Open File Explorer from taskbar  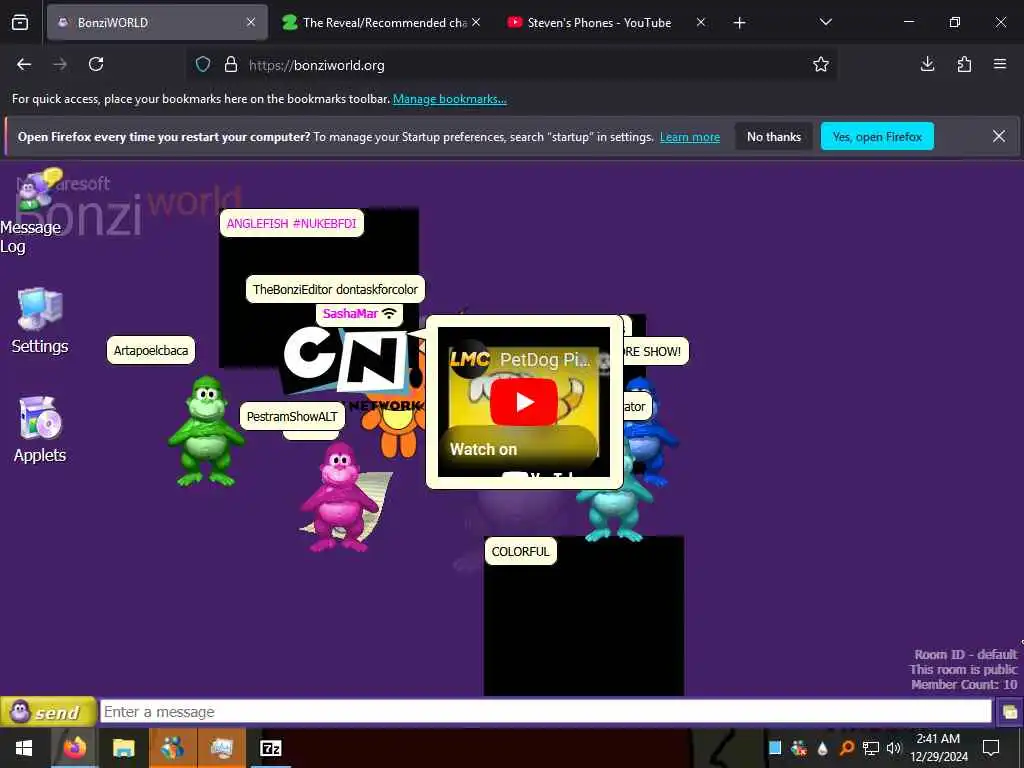(123, 748)
